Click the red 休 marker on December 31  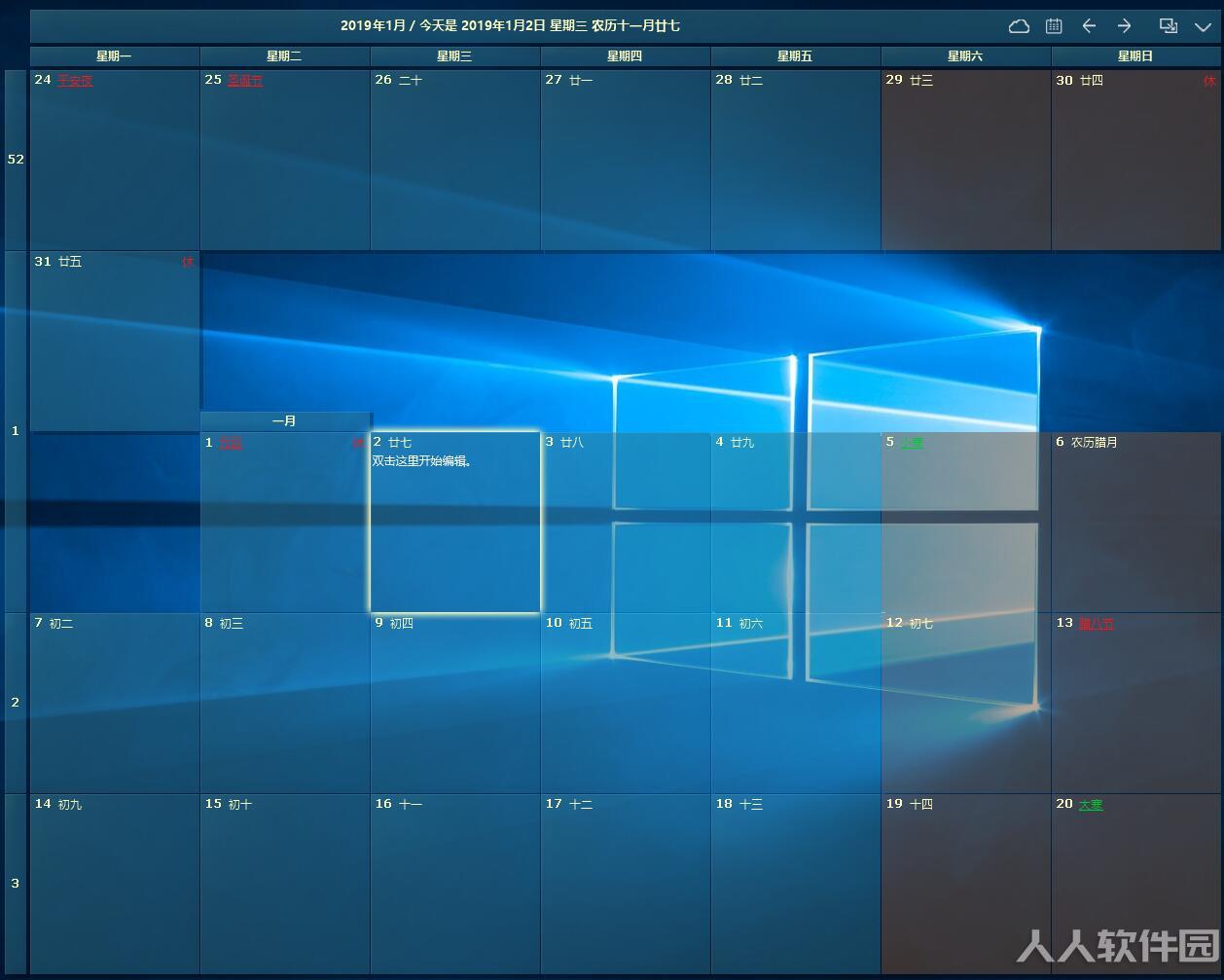pos(188,262)
